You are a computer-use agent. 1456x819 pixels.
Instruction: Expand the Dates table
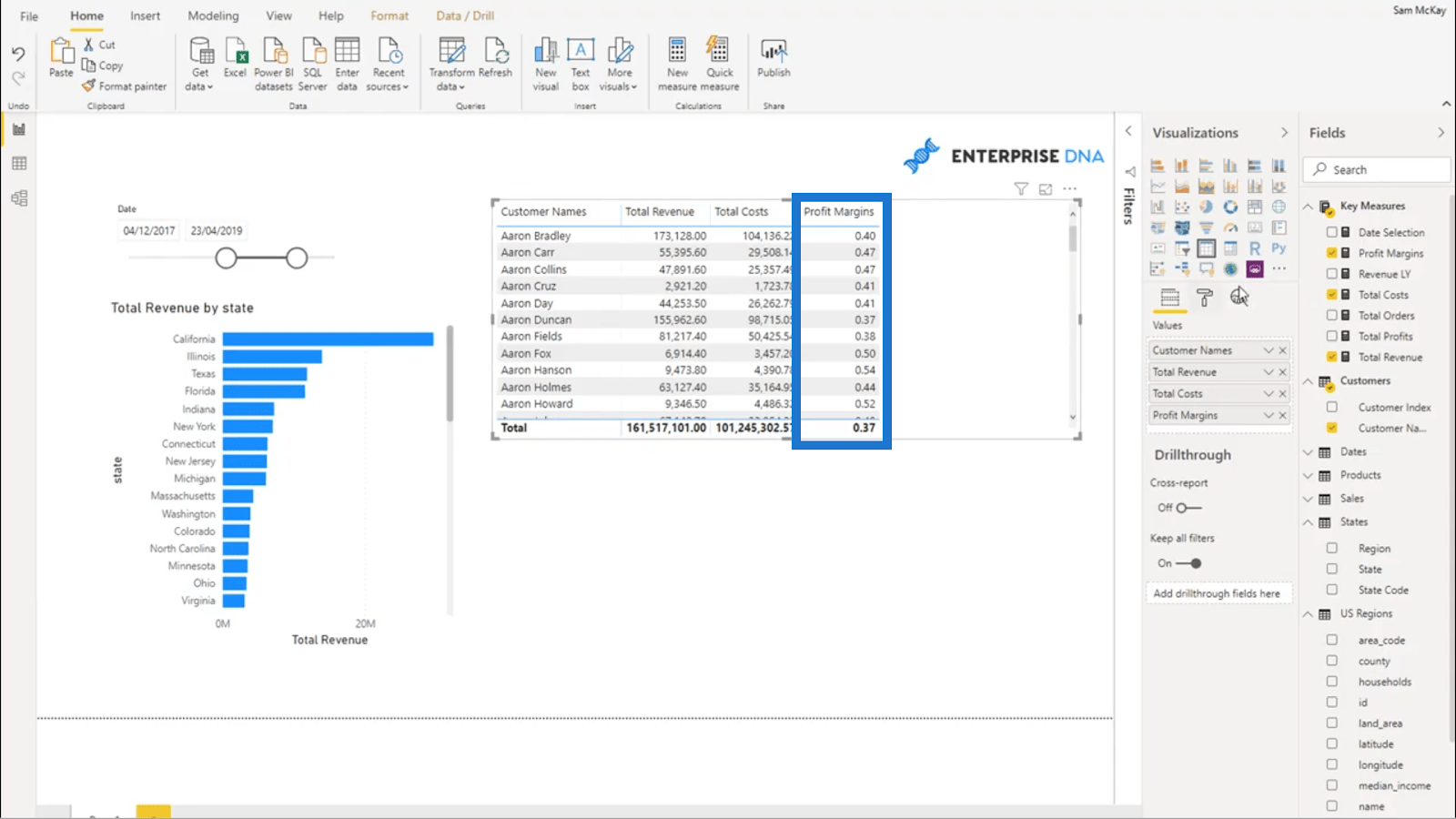tap(1308, 452)
